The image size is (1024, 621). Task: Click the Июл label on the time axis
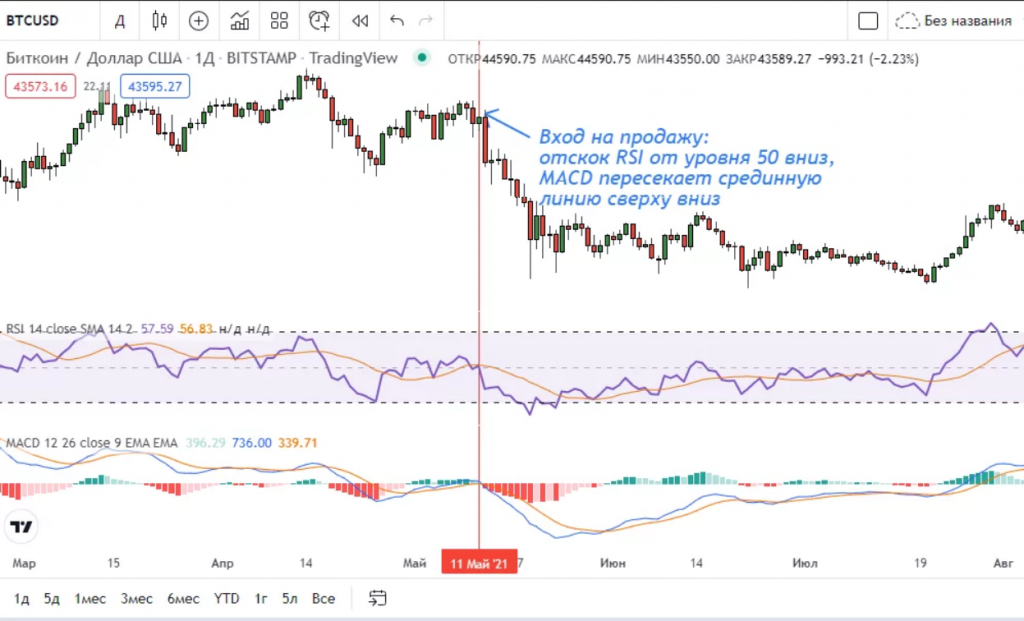(x=805, y=563)
